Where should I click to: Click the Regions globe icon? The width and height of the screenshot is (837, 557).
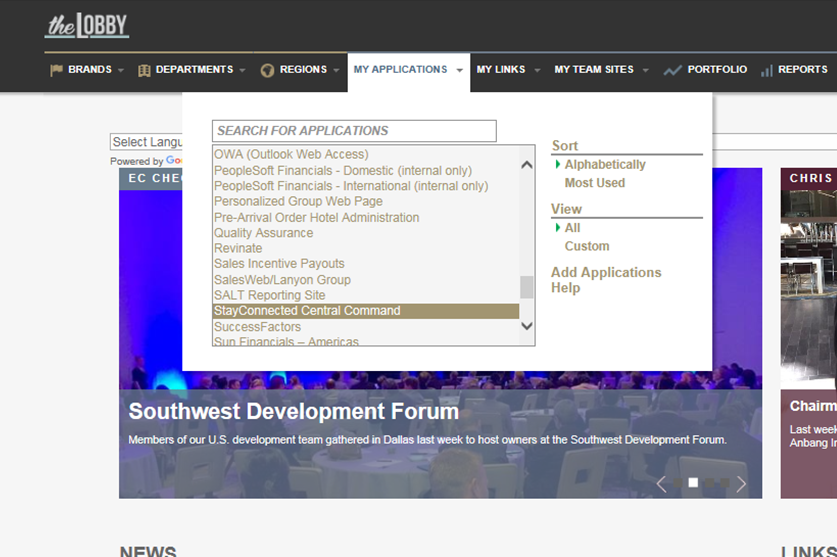pos(267,70)
